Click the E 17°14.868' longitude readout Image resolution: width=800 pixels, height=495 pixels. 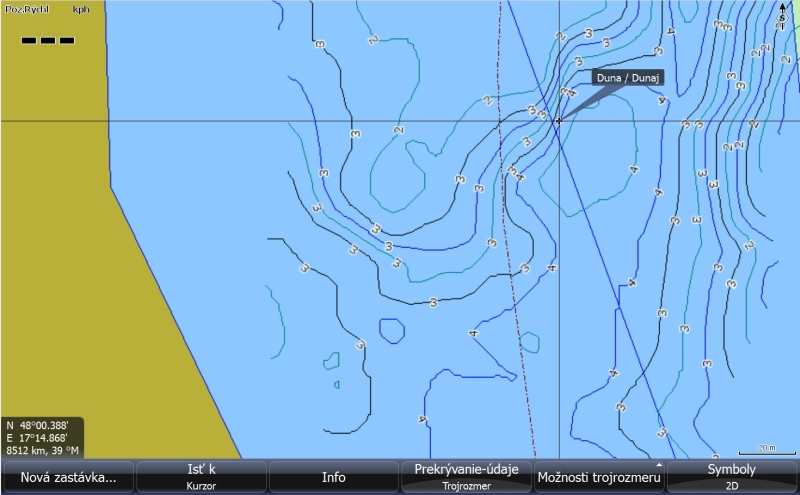[x=37, y=437]
